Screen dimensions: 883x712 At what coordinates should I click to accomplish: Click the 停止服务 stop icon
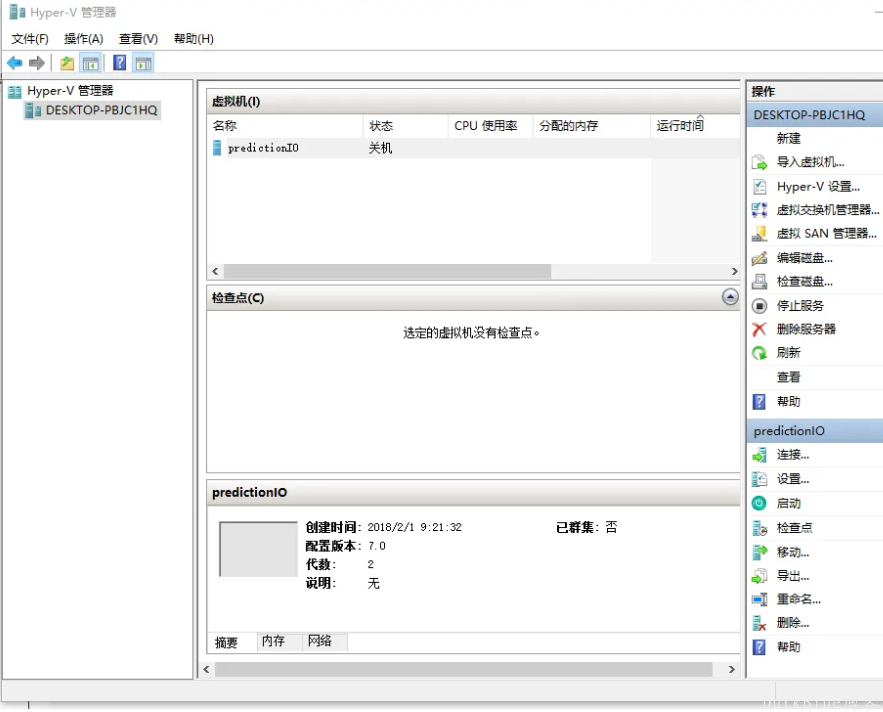click(759, 306)
